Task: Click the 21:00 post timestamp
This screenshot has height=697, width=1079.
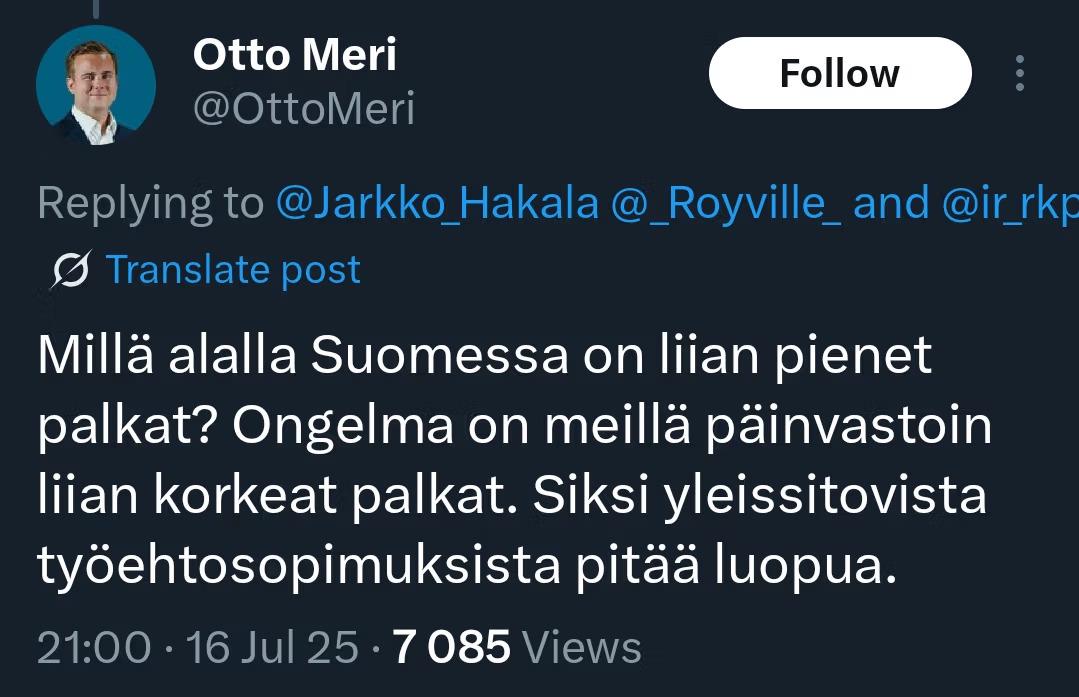Action: click(94, 647)
